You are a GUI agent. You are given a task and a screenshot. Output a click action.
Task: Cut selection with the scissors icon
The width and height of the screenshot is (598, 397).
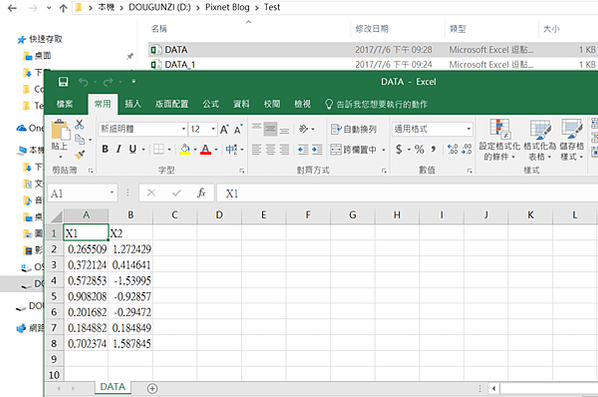(79, 124)
